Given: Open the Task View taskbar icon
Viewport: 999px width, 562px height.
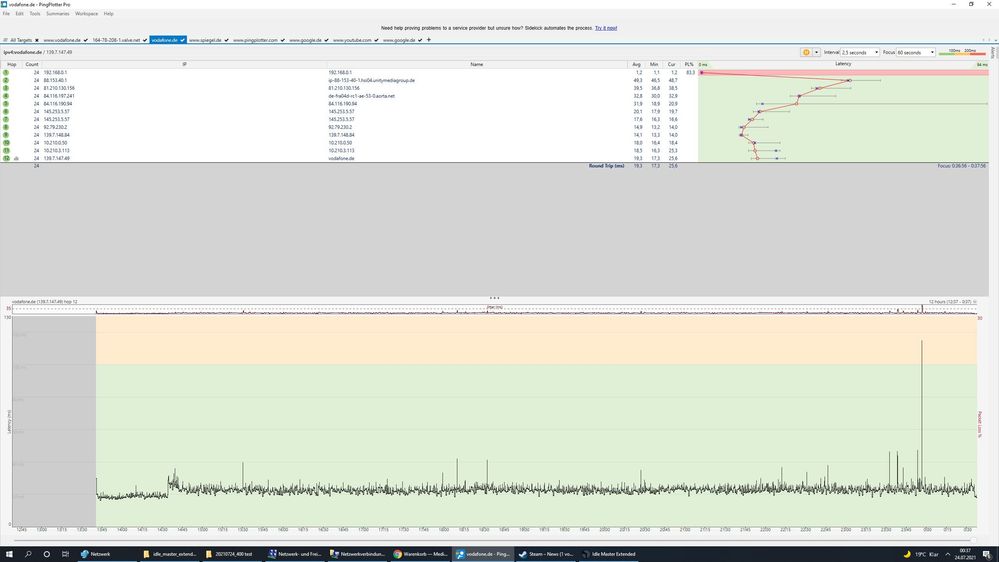Looking at the screenshot, I should click(x=65, y=554).
